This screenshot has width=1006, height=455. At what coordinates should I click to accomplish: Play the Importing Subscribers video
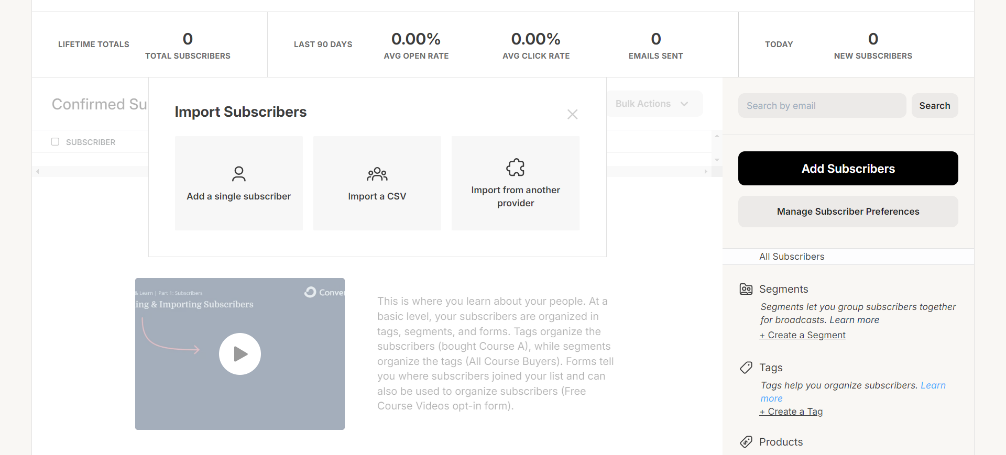tap(240, 353)
